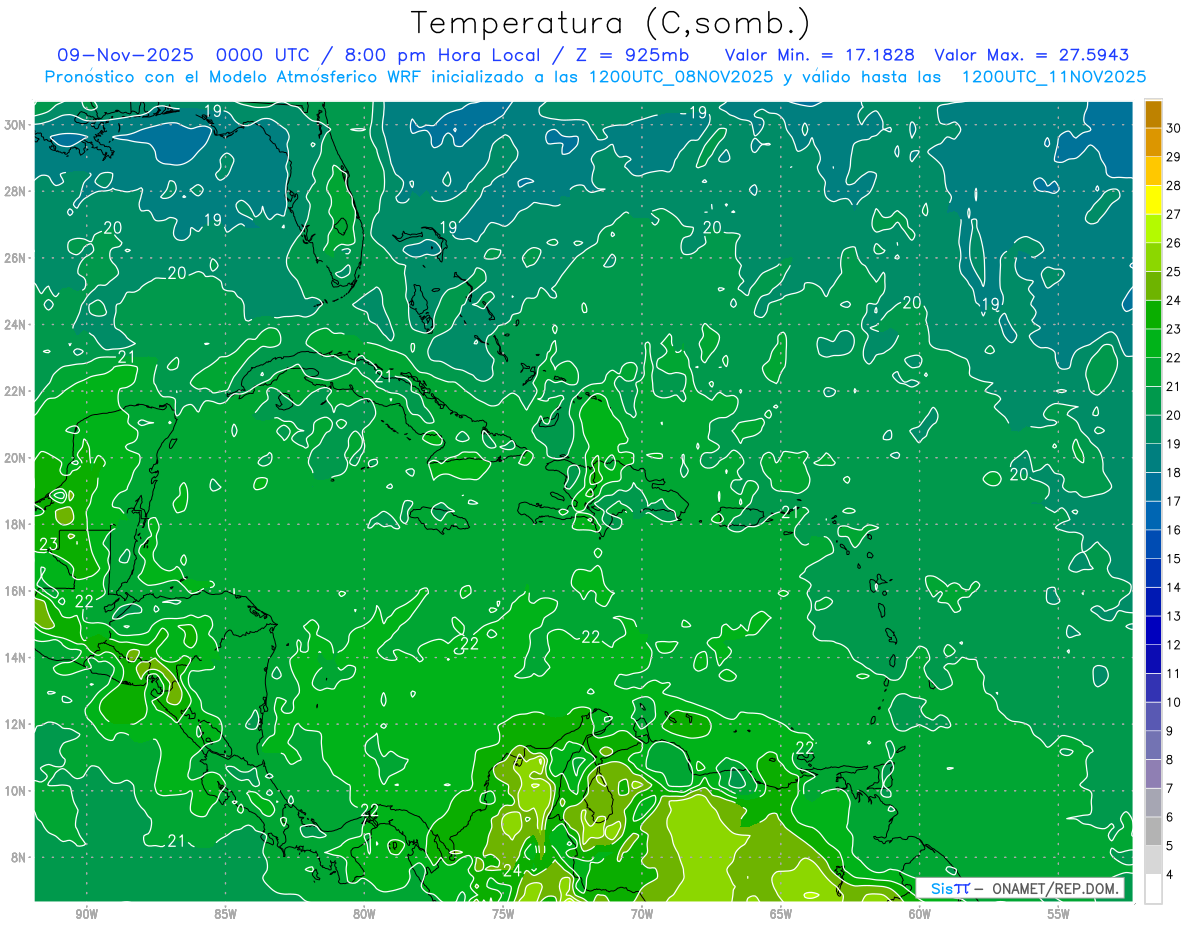This screenshot has height=927, width=1200.
Task: Click the '27' label on the color scale
Action: [1174, 214]
